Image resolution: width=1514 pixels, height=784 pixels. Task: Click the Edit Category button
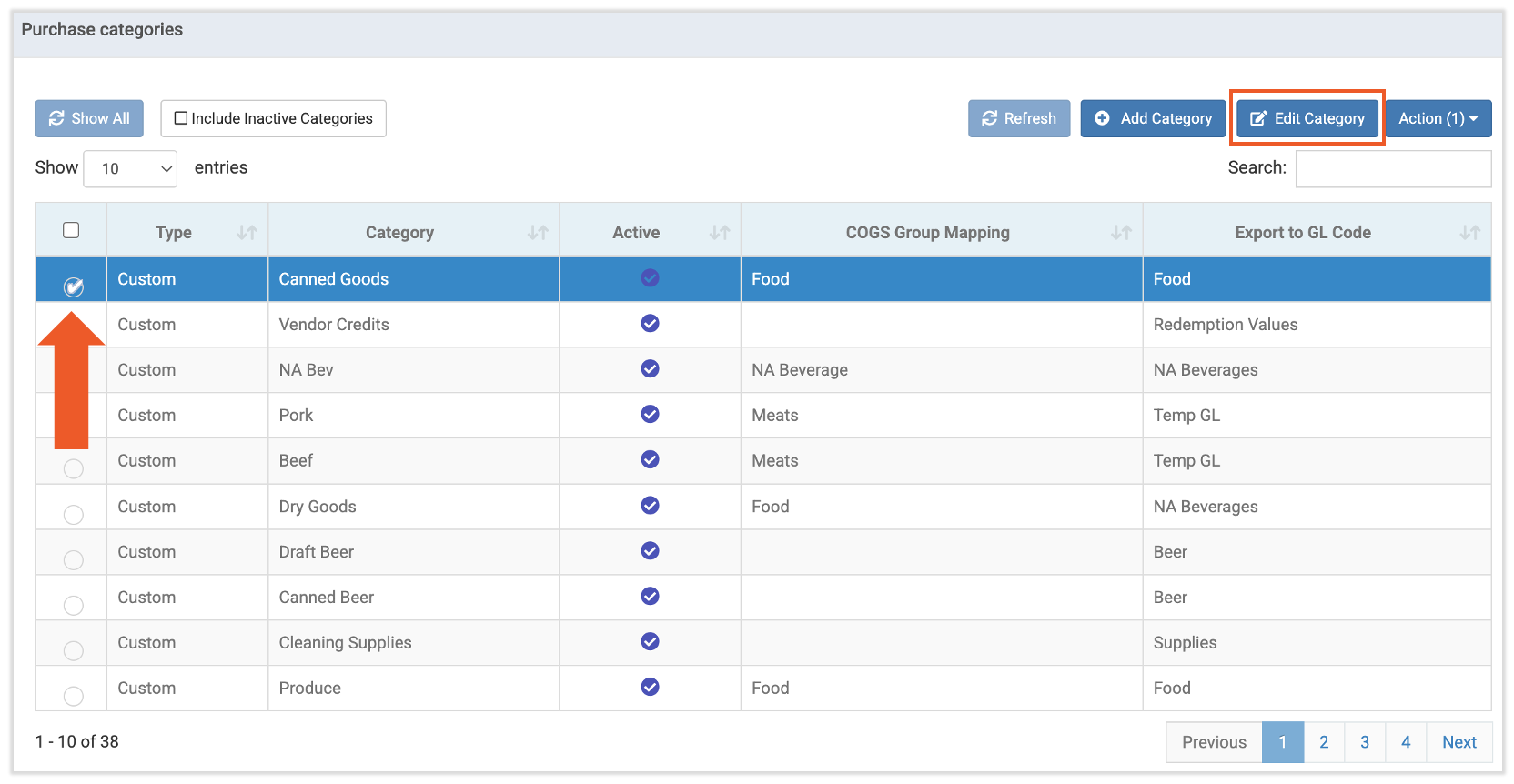point(1307,118)
